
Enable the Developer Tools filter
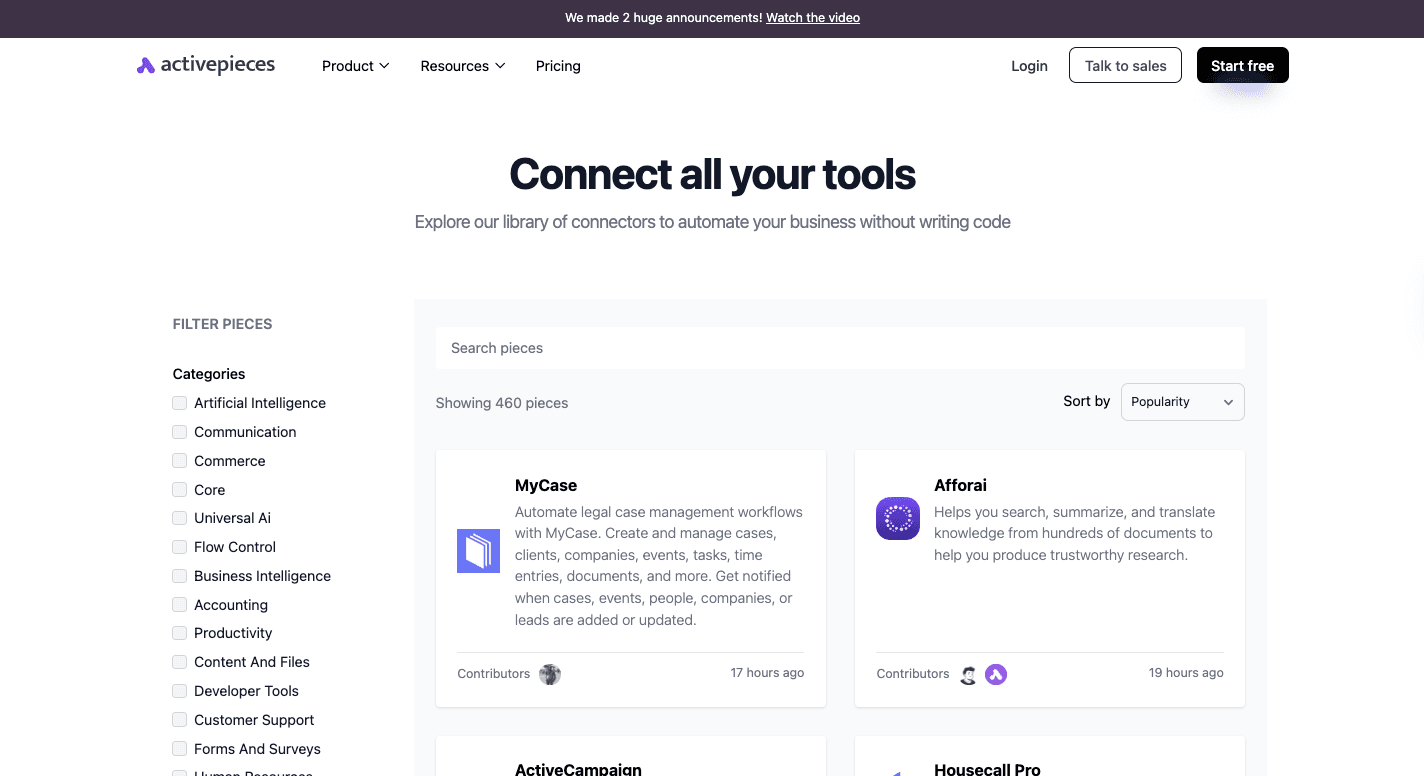tap(179, 690)
